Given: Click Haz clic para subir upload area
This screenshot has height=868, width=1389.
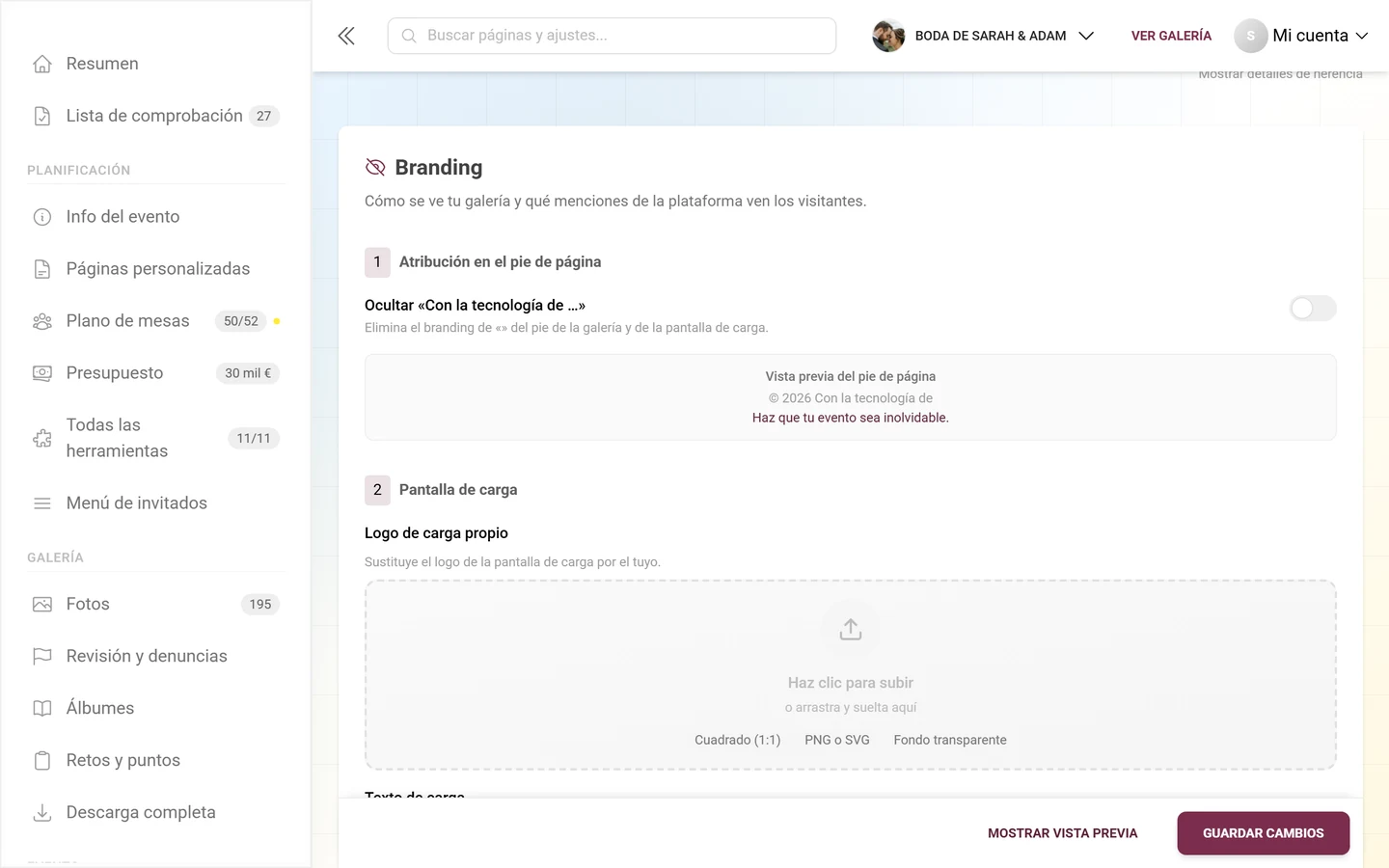Looking at the screenshot, I should coord(851,675).
